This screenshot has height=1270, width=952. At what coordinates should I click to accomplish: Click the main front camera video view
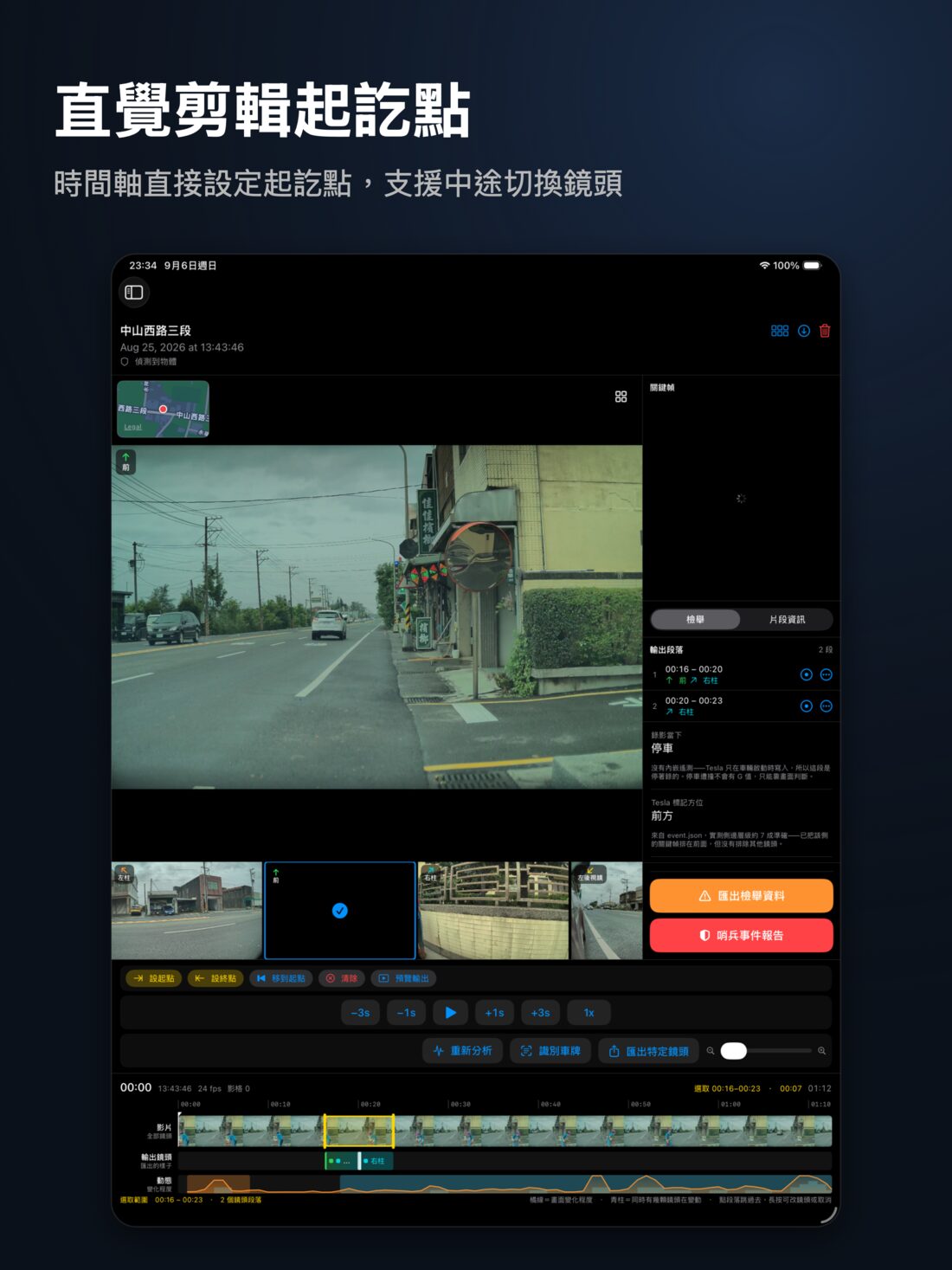pos(377,617)
